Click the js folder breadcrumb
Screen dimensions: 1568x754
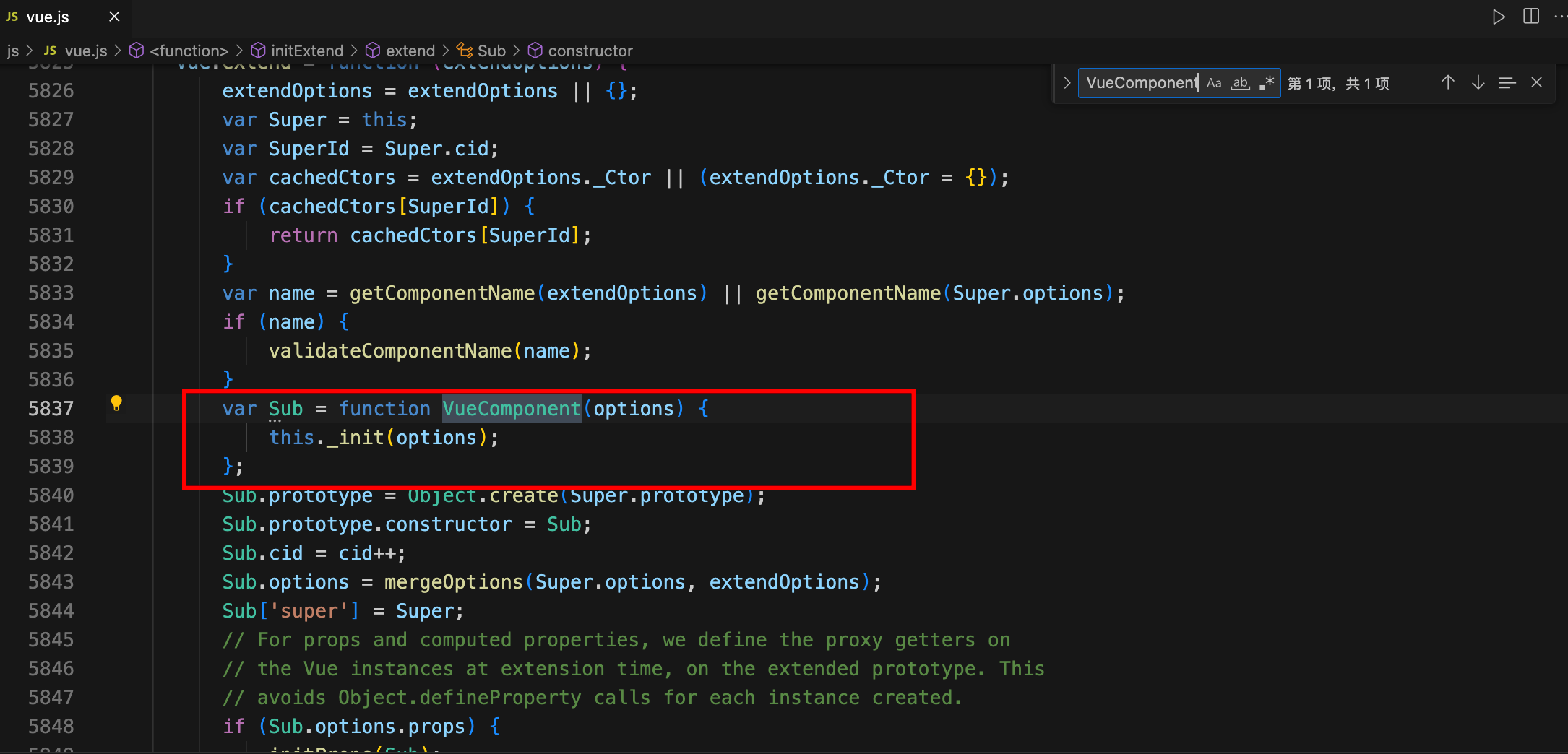click(x=12, y=51)
